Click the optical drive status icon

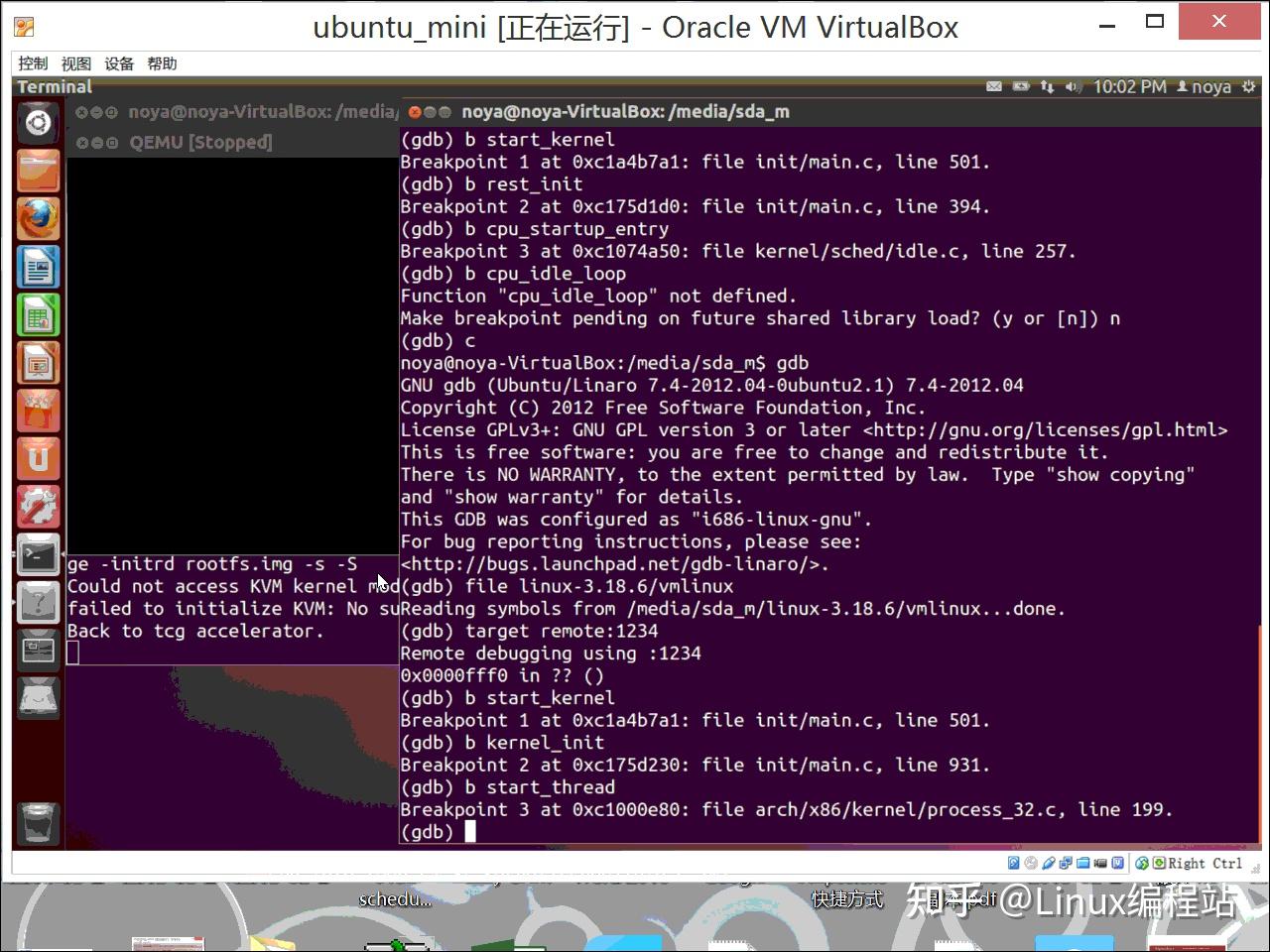(x=1031, y=863)
